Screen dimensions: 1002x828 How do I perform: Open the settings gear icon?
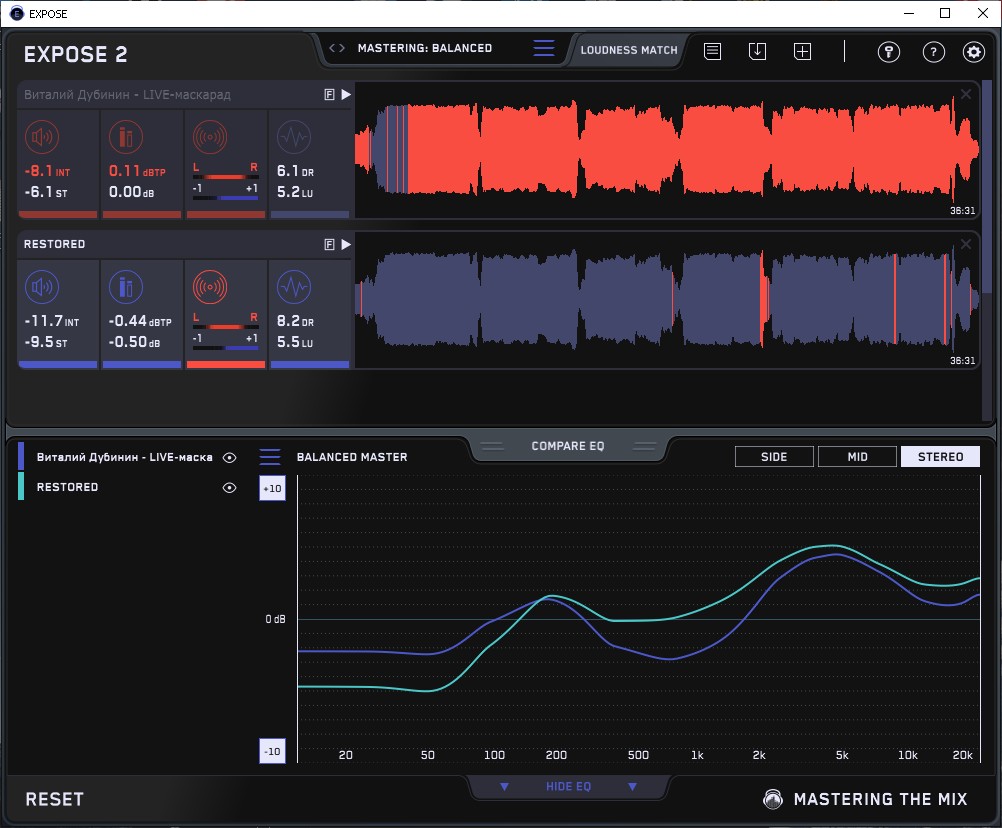coord(973,52)
